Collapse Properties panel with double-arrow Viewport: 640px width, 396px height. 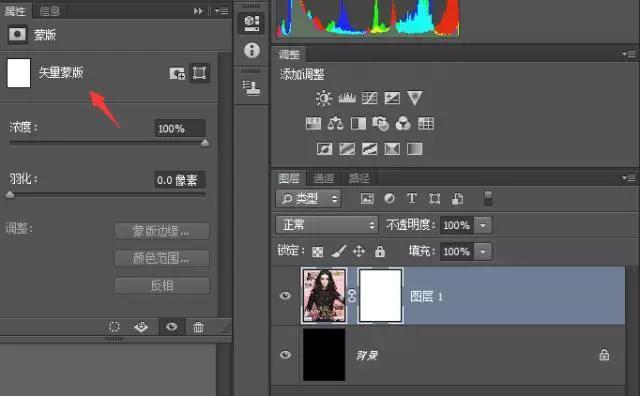click(x=198, y=11)
